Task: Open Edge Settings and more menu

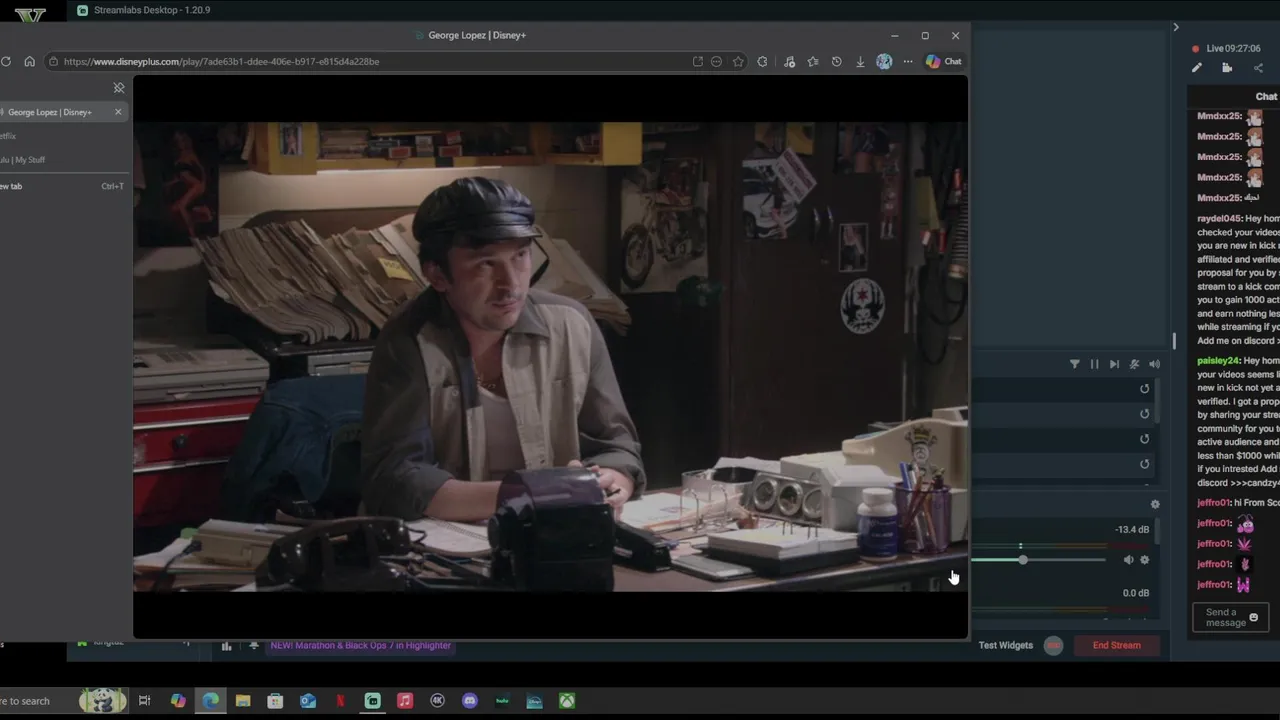Action: point(908,61)
